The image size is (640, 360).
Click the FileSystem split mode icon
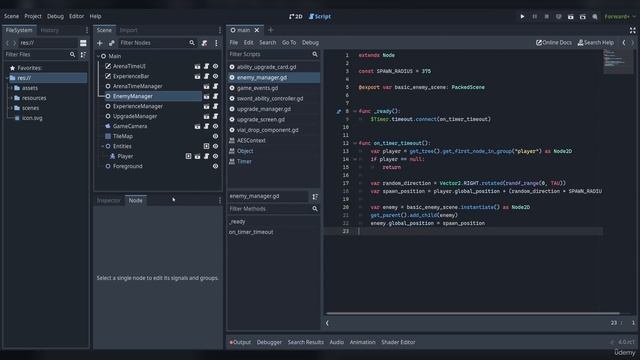83,43
